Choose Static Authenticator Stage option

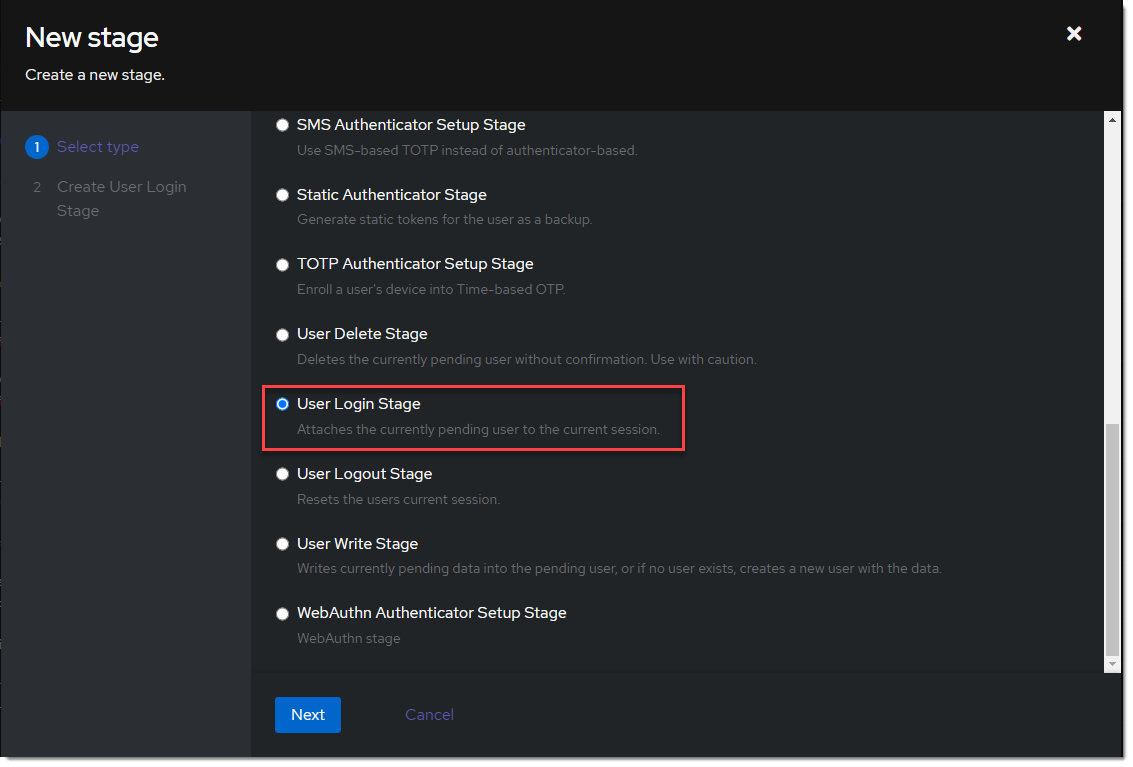283,195
